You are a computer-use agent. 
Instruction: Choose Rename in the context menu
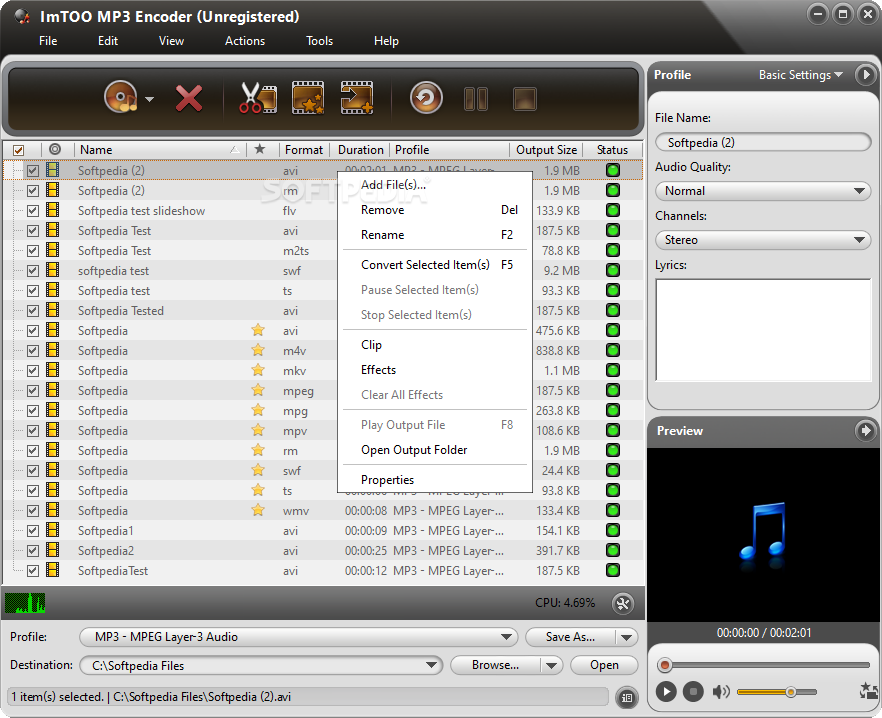coord(435,235)
